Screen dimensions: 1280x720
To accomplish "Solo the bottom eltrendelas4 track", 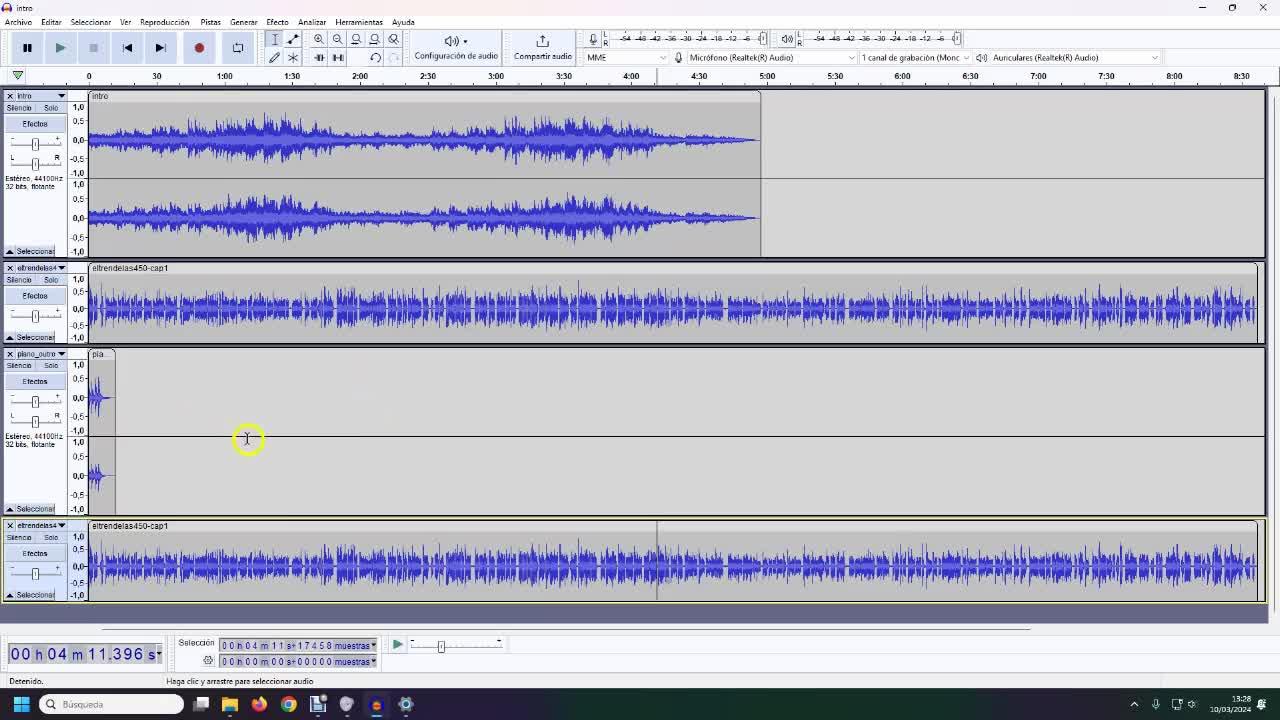I will (50, 538).
